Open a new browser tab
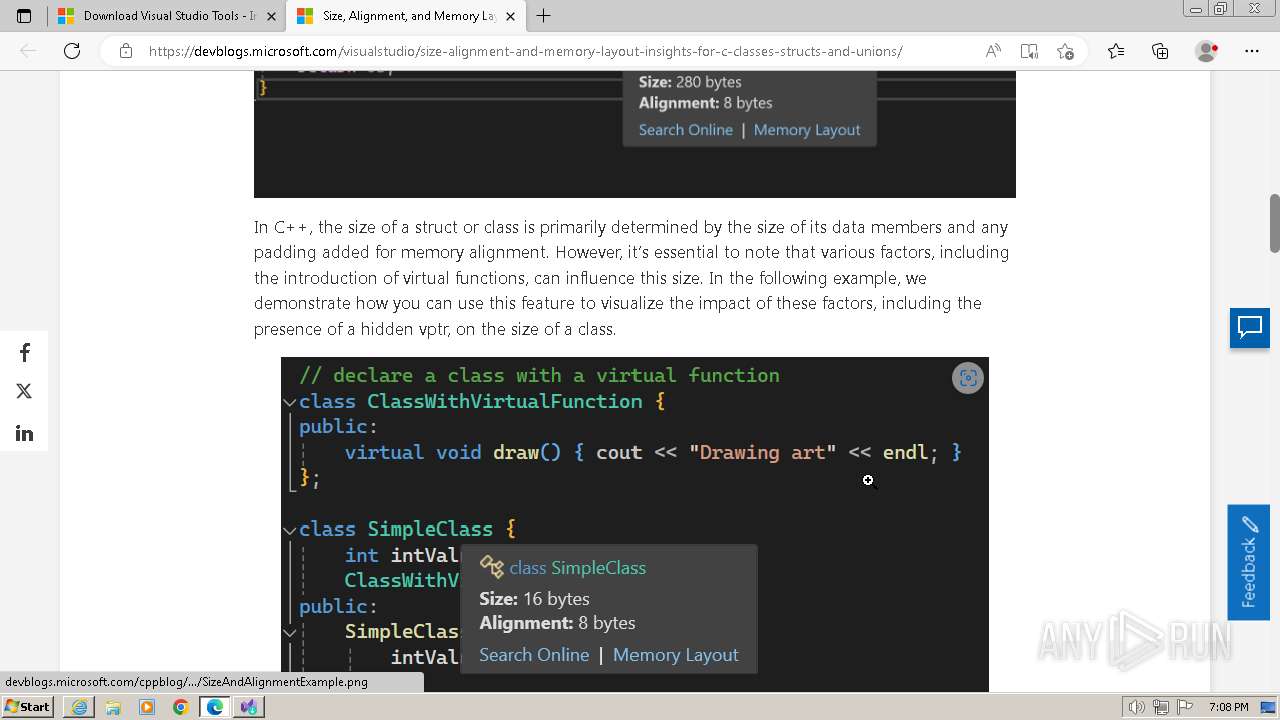The width and height of the screenshot is (1280, 720). [544, 16]
